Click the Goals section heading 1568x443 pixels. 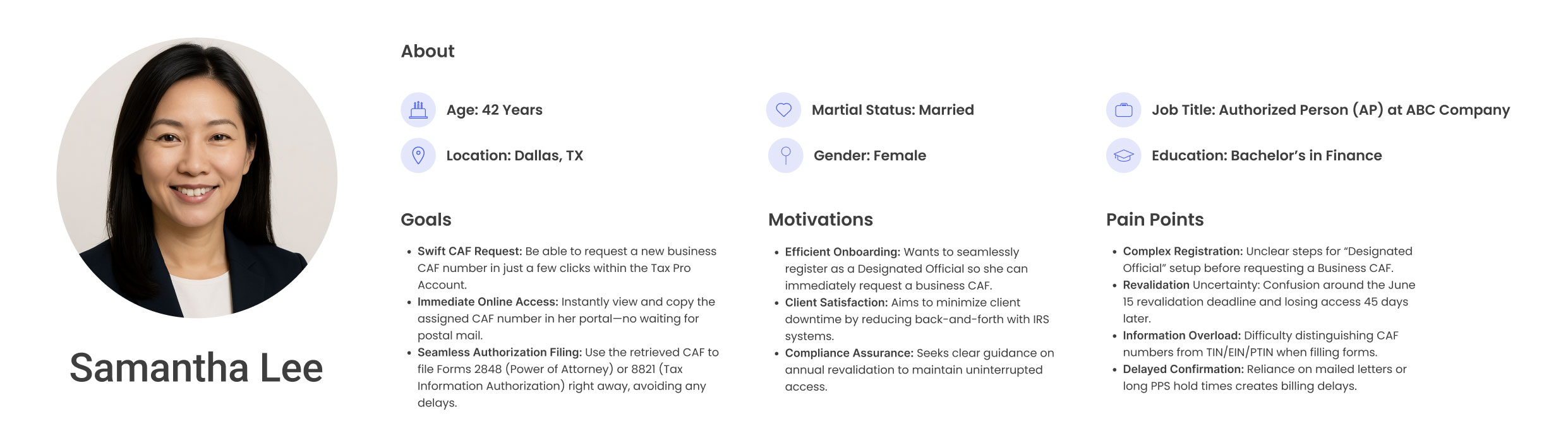(426, 220)
